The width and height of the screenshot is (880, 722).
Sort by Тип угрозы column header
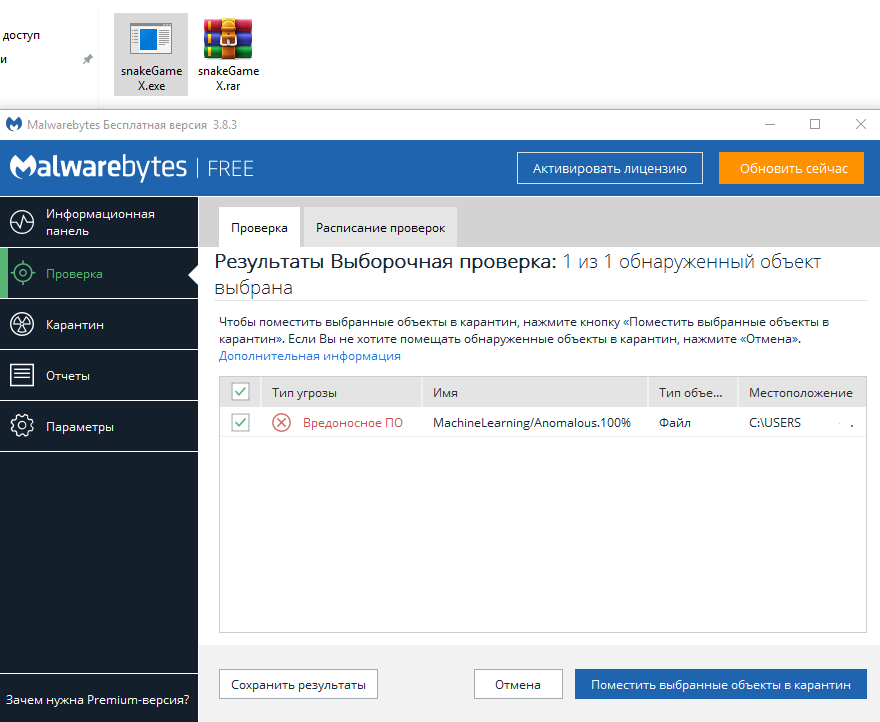[341, 392]
